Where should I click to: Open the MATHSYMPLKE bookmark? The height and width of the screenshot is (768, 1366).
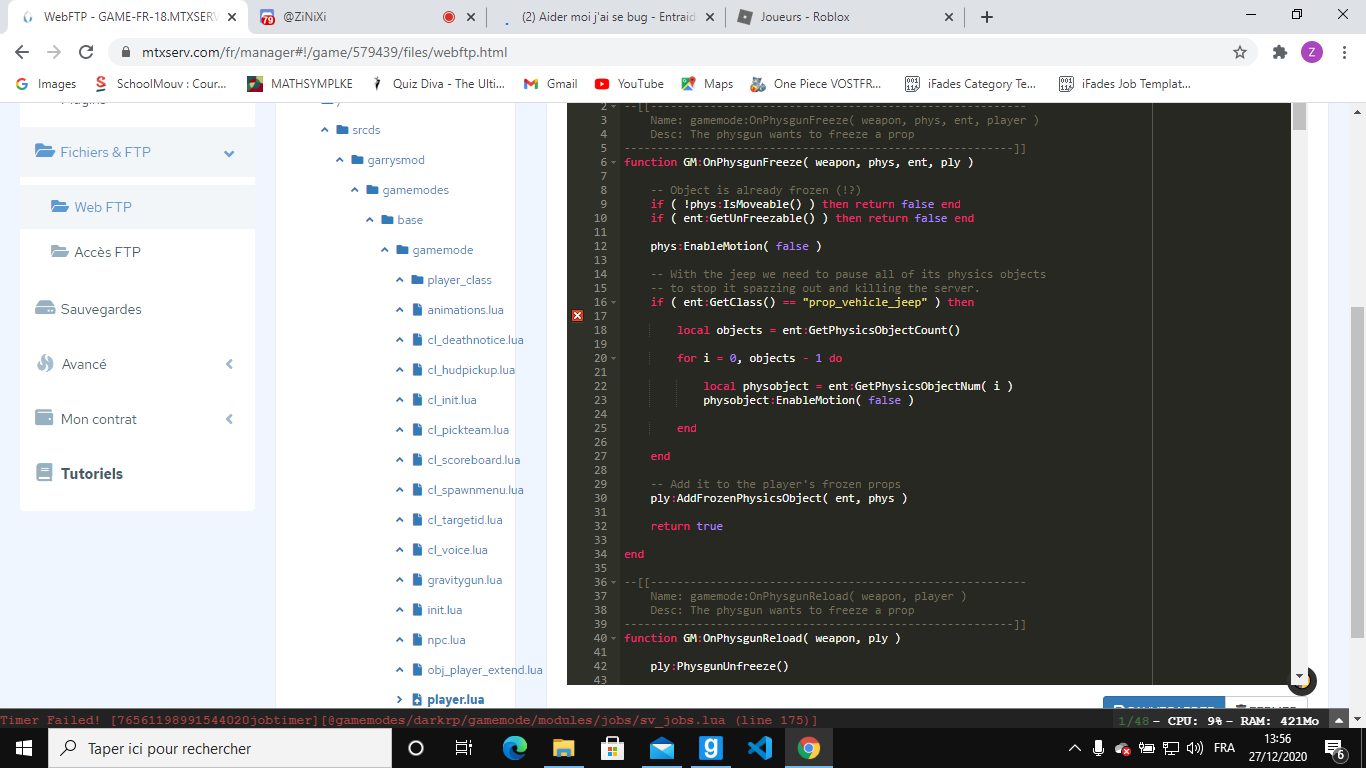tap(300, 84)
